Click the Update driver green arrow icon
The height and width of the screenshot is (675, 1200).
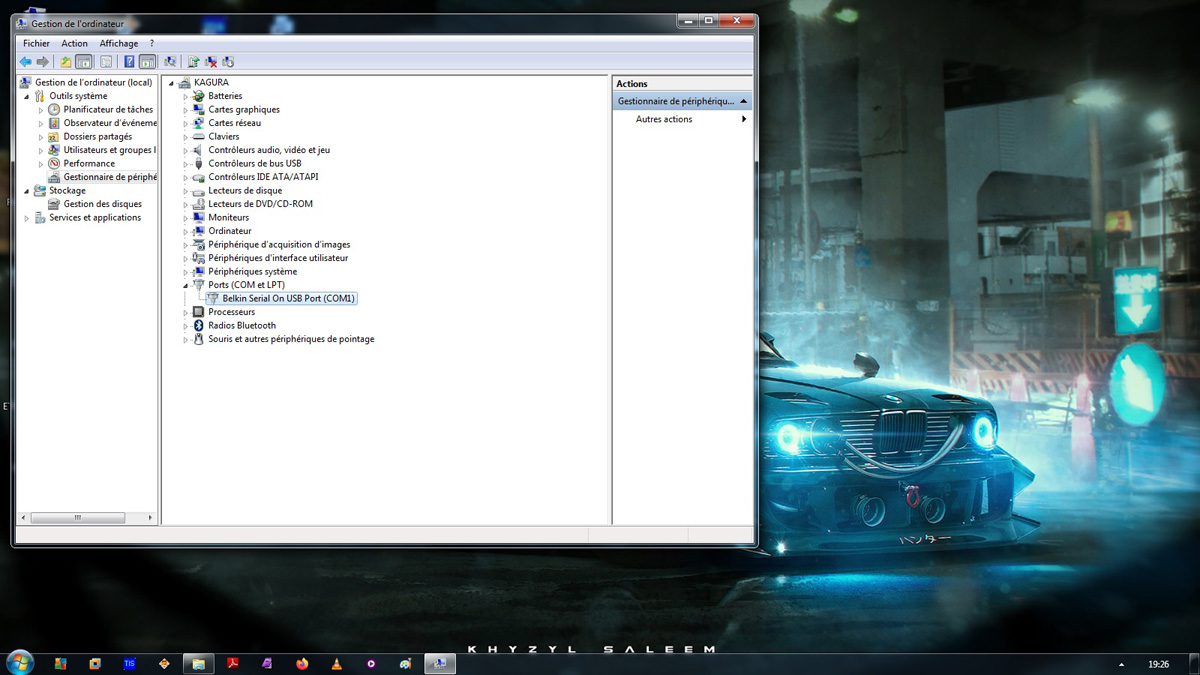pyautogui.click(x=194, y=62)
